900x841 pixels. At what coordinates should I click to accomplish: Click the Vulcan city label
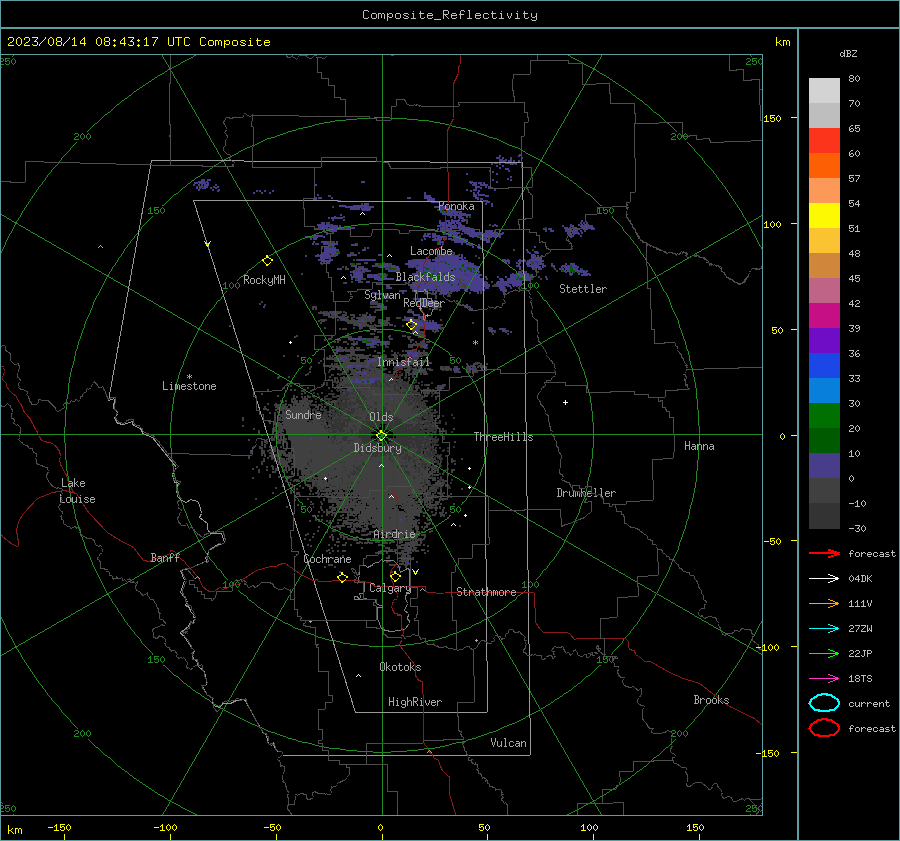(x=509, y=743)
